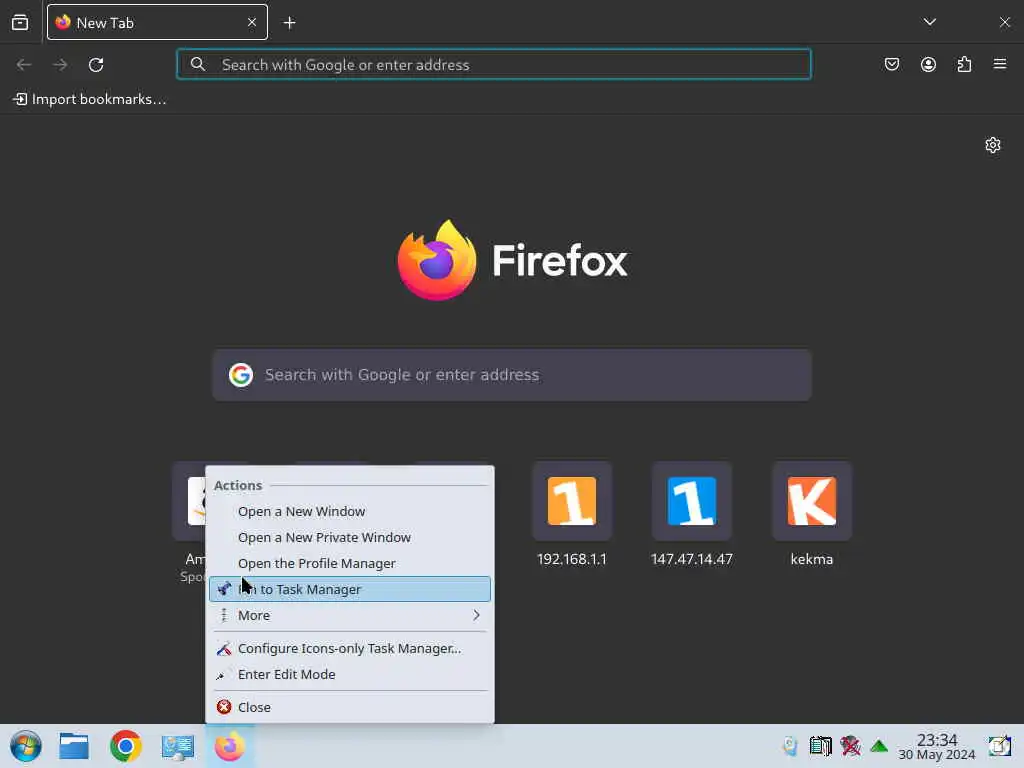This screenshot has width=1024, height=768.
Task: Click the kekma label text
Action: tap(812, 559)
